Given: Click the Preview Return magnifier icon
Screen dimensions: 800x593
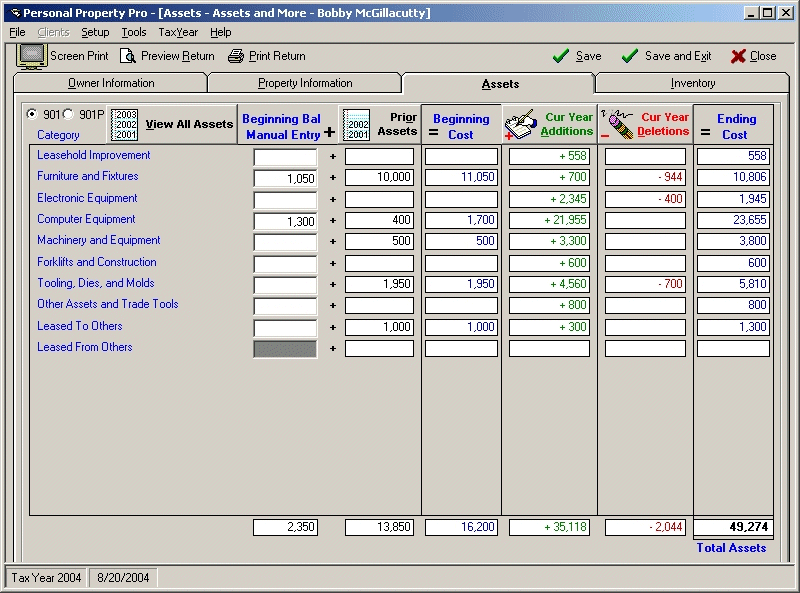Looking at the screenshot, I should (x=128, y=56).
